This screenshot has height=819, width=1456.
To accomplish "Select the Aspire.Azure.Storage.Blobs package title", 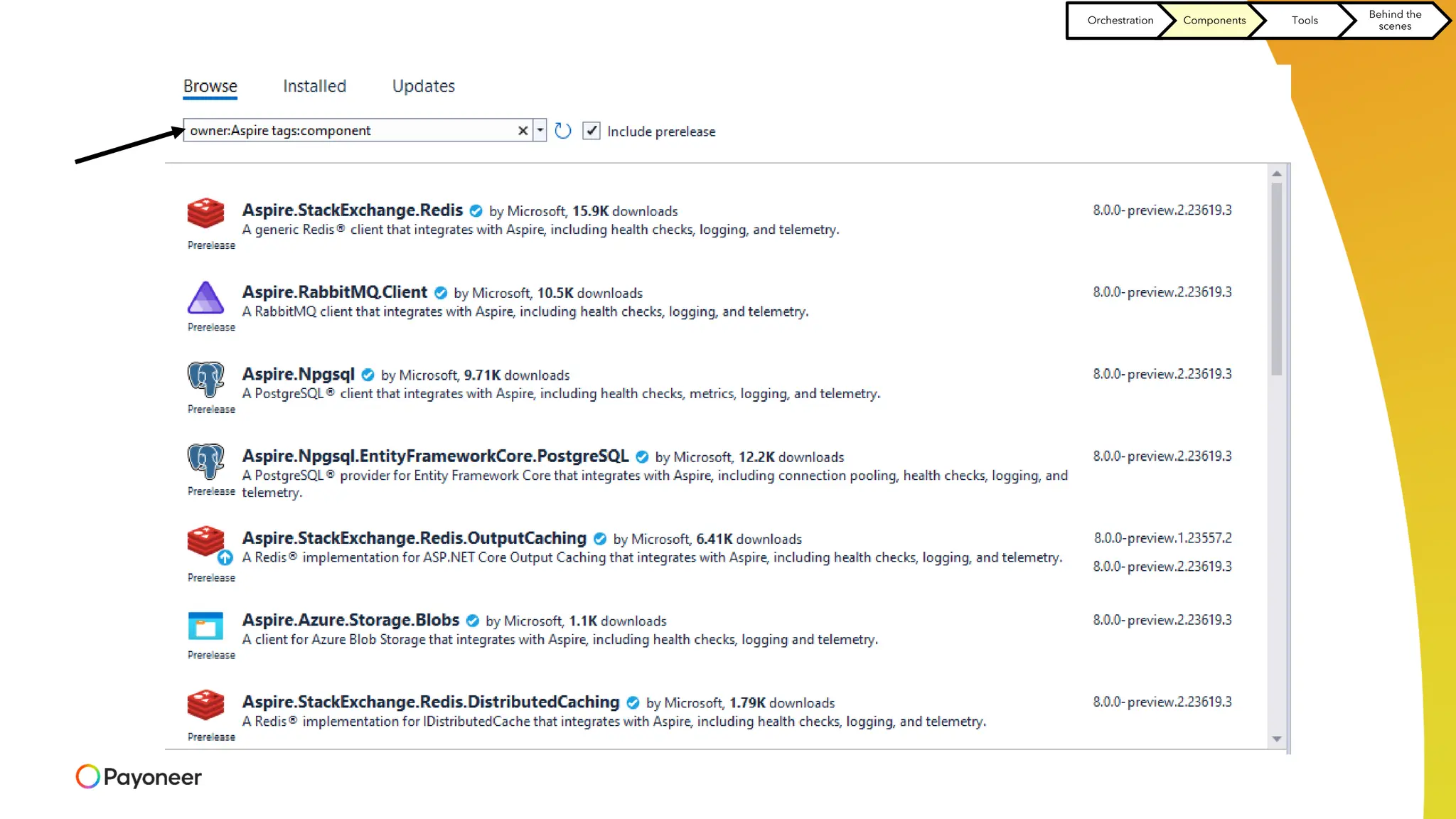I will point(351,620).
